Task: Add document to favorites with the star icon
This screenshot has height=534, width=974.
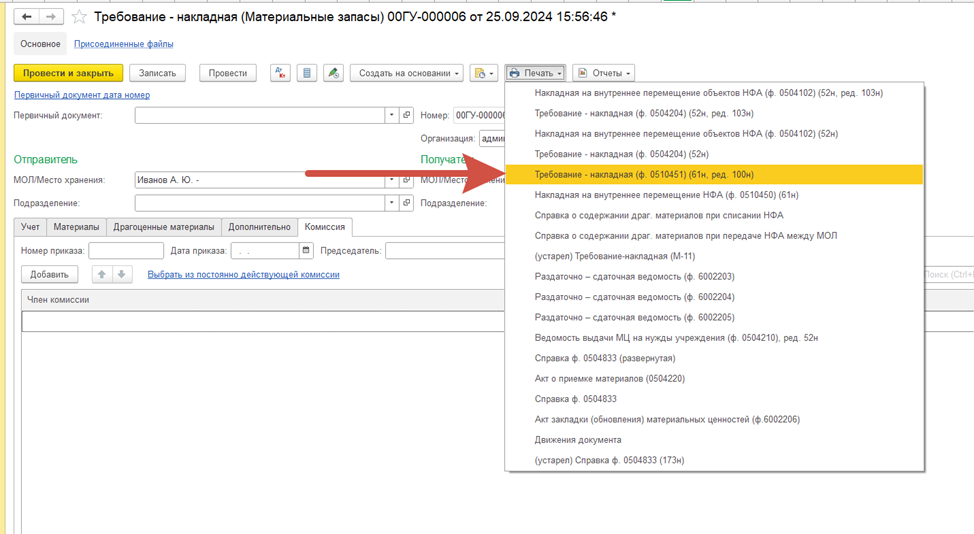Action: point(79,17)
